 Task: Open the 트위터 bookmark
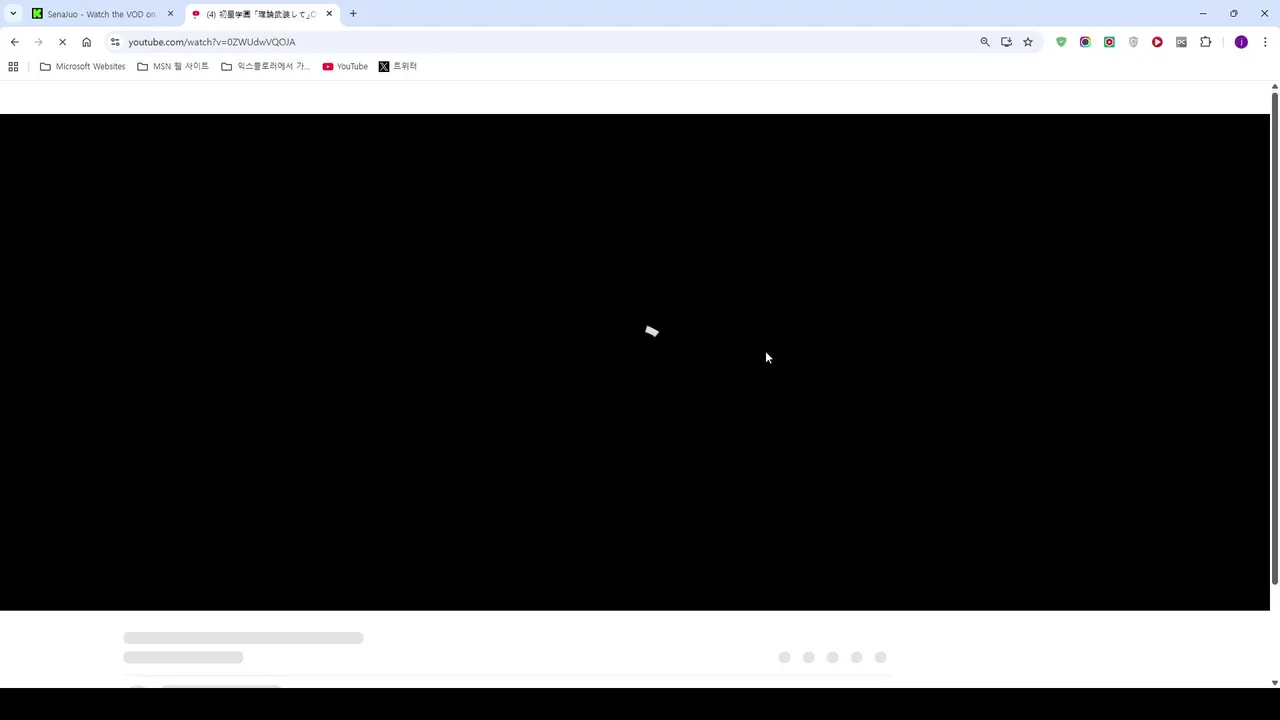[397, 66]
